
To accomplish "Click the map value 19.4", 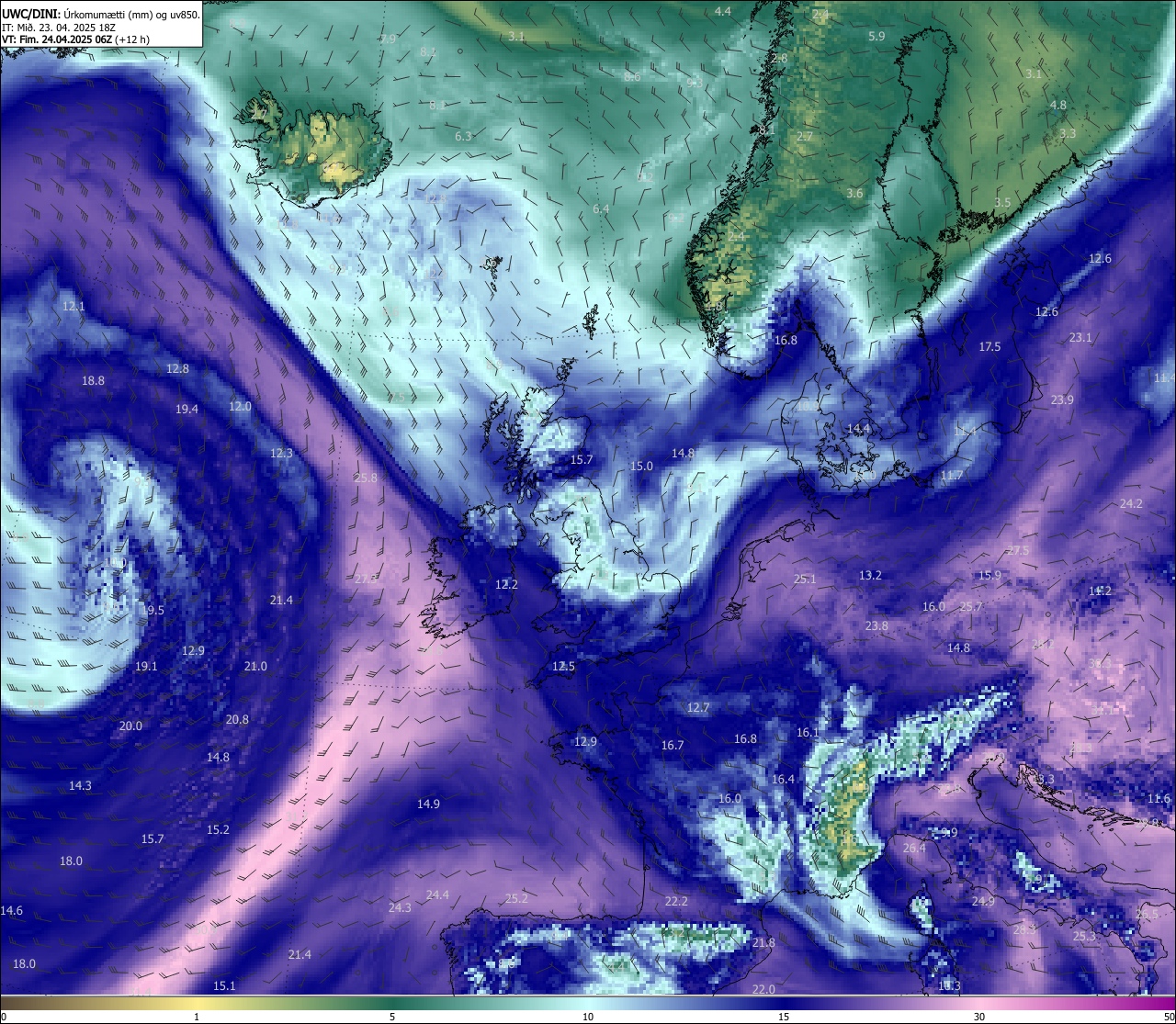I will [187, 409].
